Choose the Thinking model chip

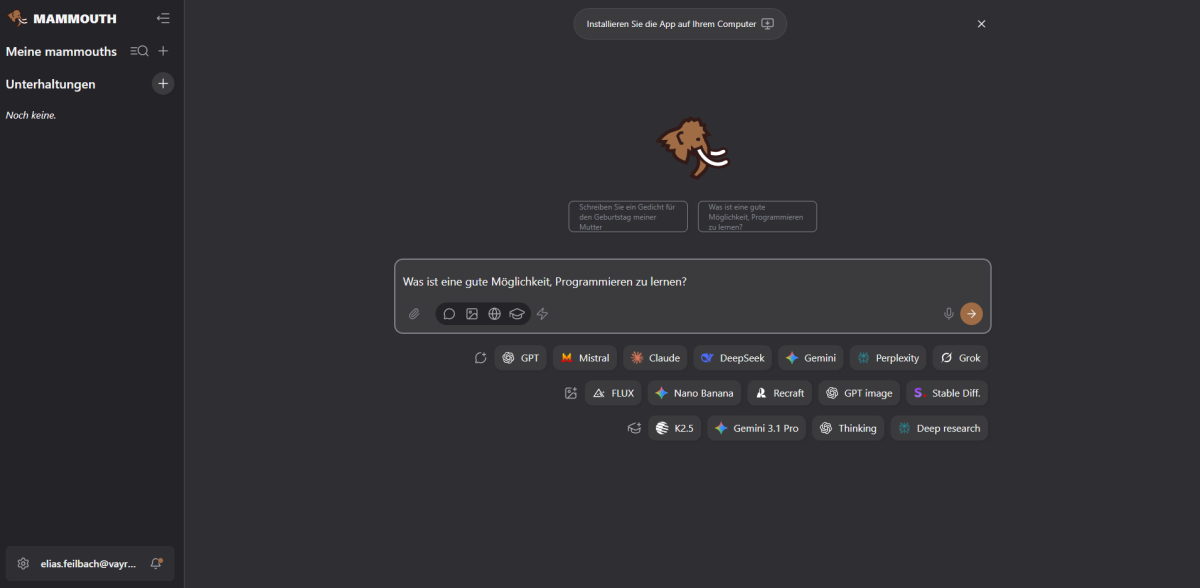point(848,428)
